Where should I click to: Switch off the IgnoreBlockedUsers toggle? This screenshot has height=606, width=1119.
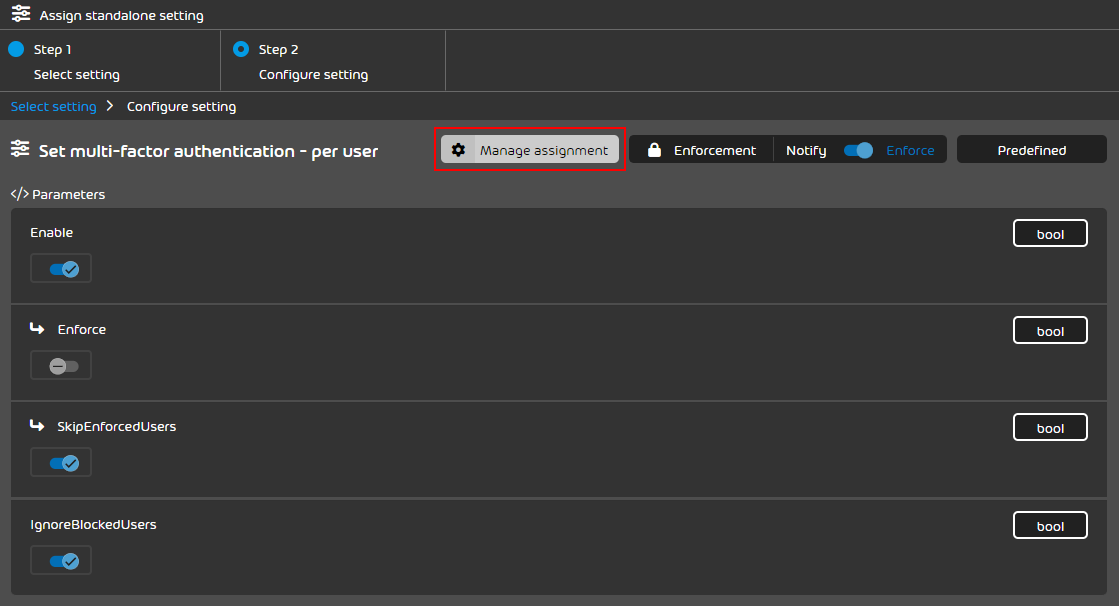[61, 561]
